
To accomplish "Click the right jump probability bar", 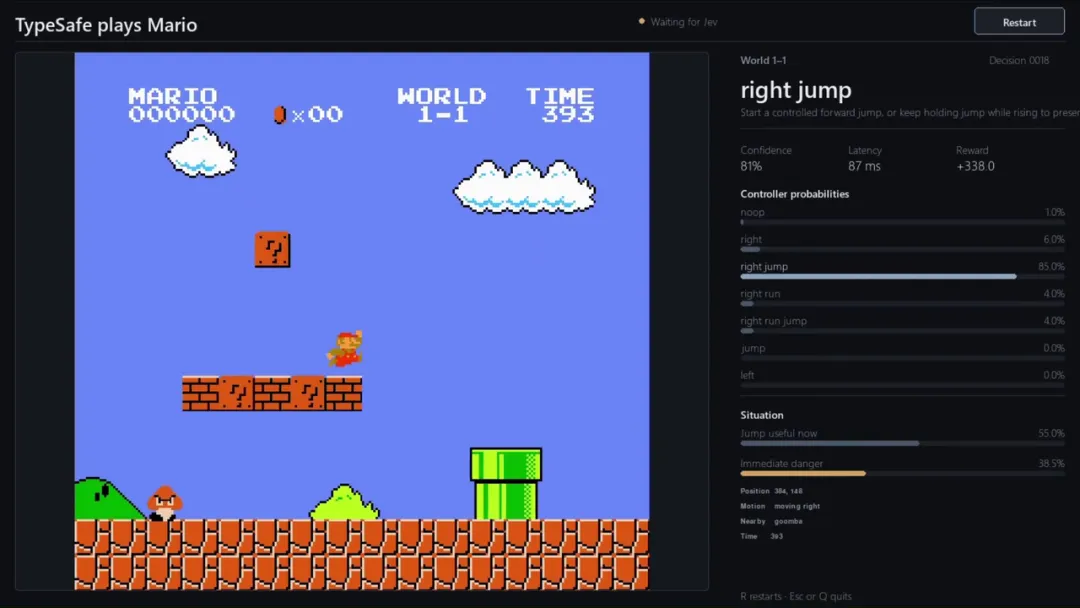I will click(x=902, y=276).
